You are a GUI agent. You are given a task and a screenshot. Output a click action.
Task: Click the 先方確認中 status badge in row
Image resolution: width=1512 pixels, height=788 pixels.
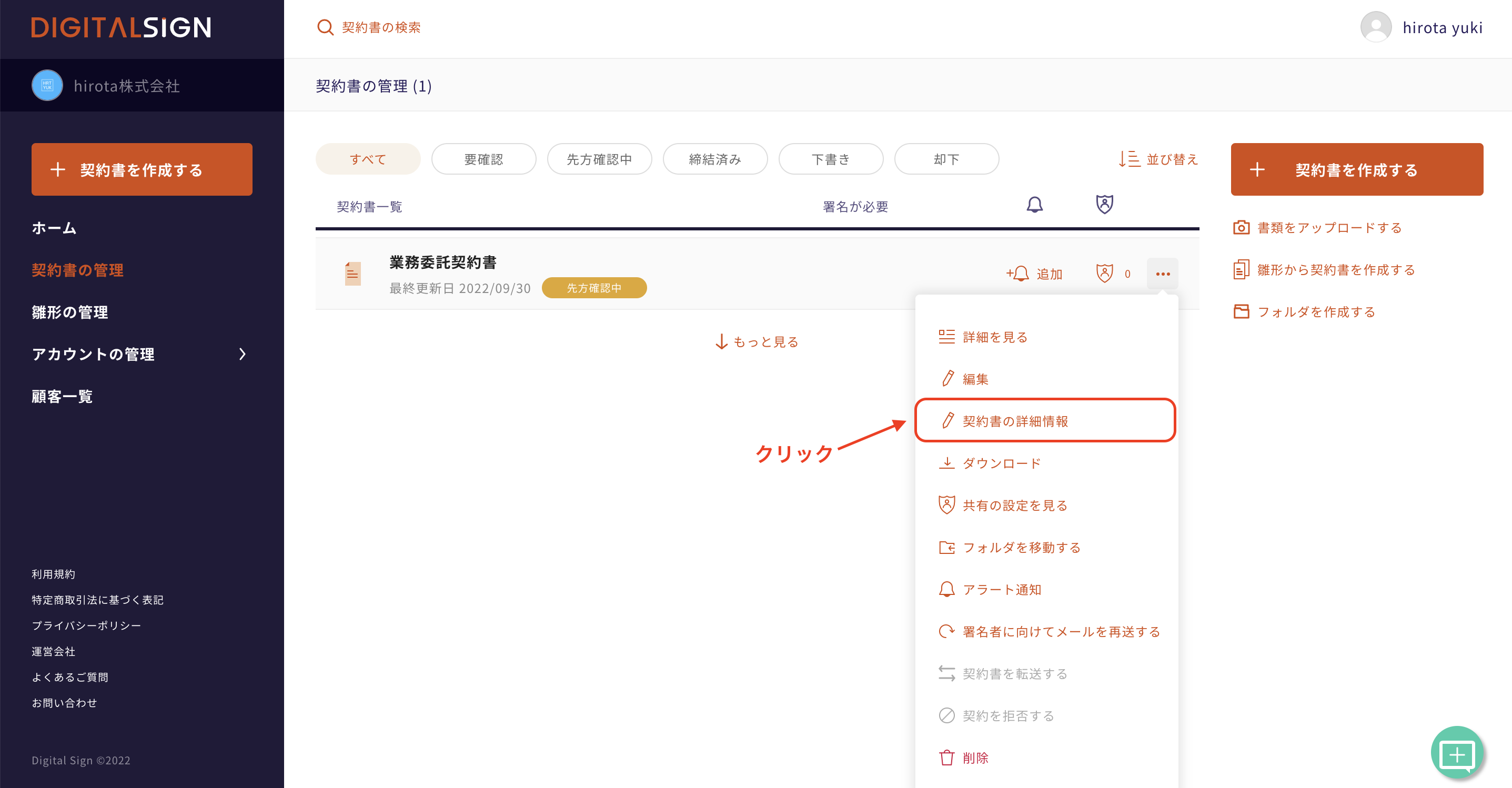pyautogui.click(x=594, y=288)
